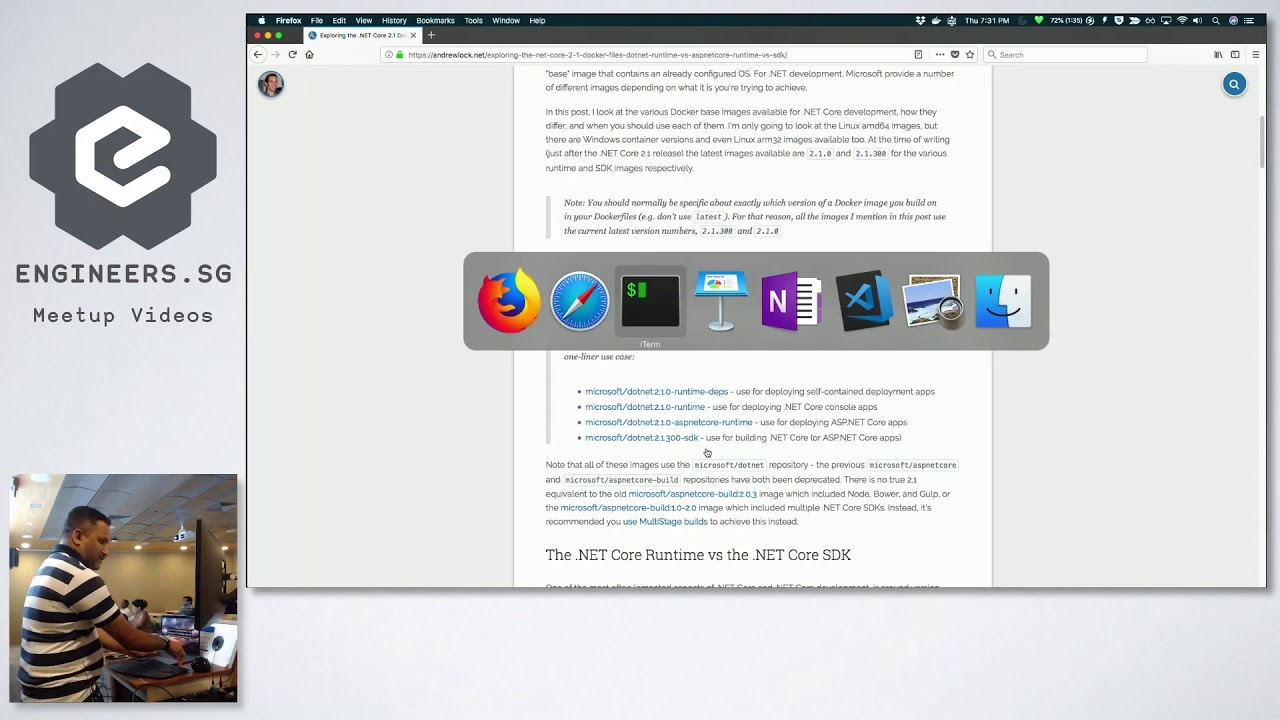The height and width of the screenshot is (720, 1280).
Task: Open microsoft/aspnetcore-build:2.0.3 link
Action: pos(692,494)
